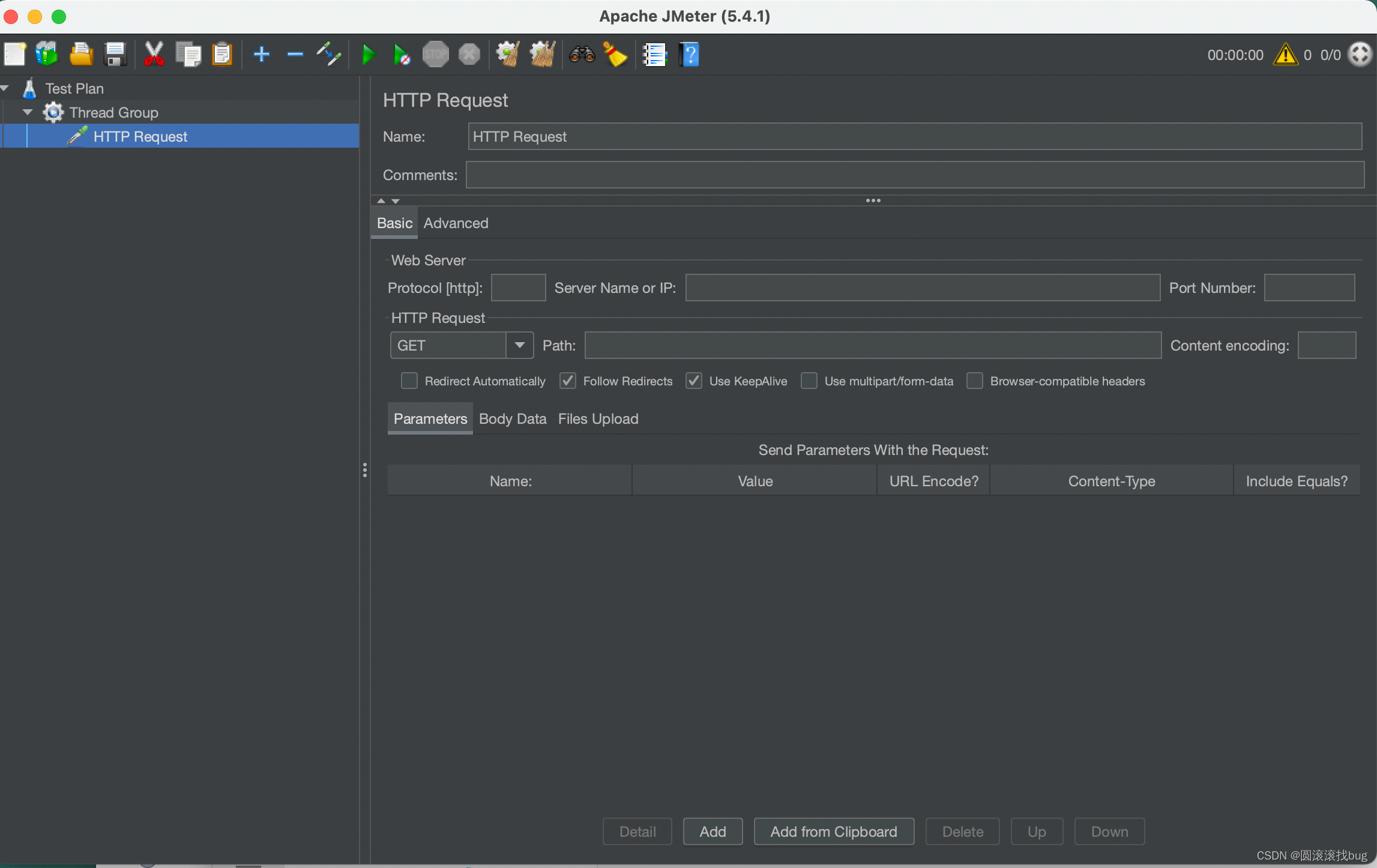Click the Stop test icon

point(435,55)
